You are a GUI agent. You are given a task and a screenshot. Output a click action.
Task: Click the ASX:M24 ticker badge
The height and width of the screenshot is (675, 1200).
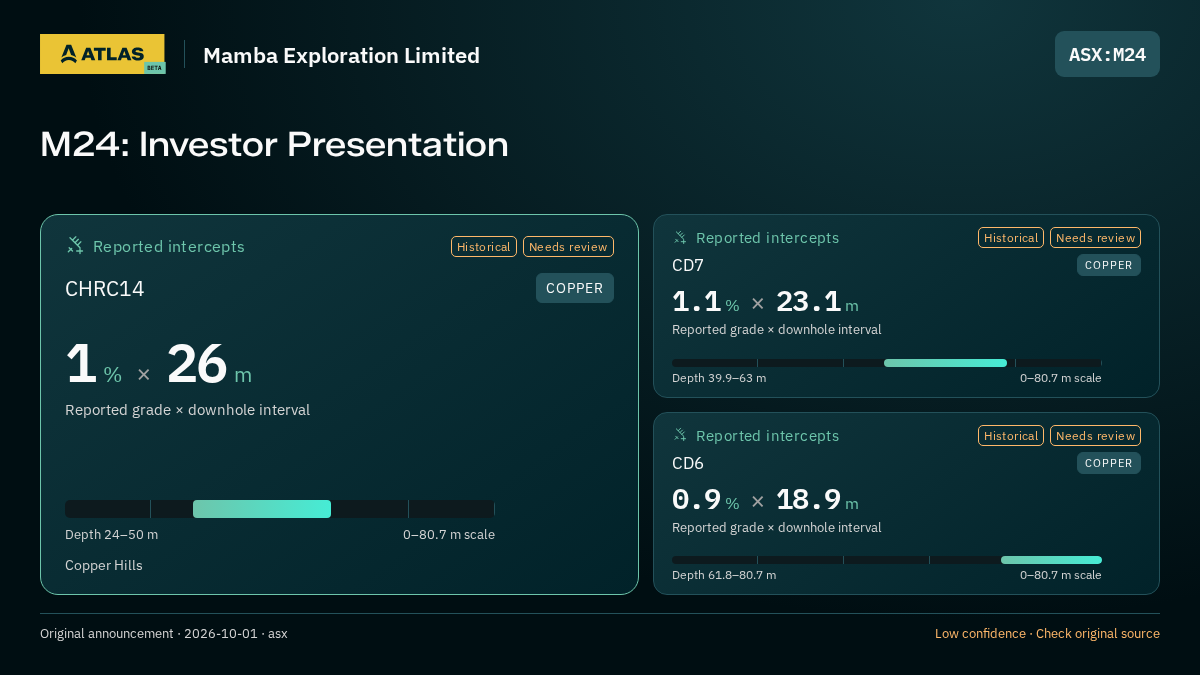click(x=1107, y=54)
